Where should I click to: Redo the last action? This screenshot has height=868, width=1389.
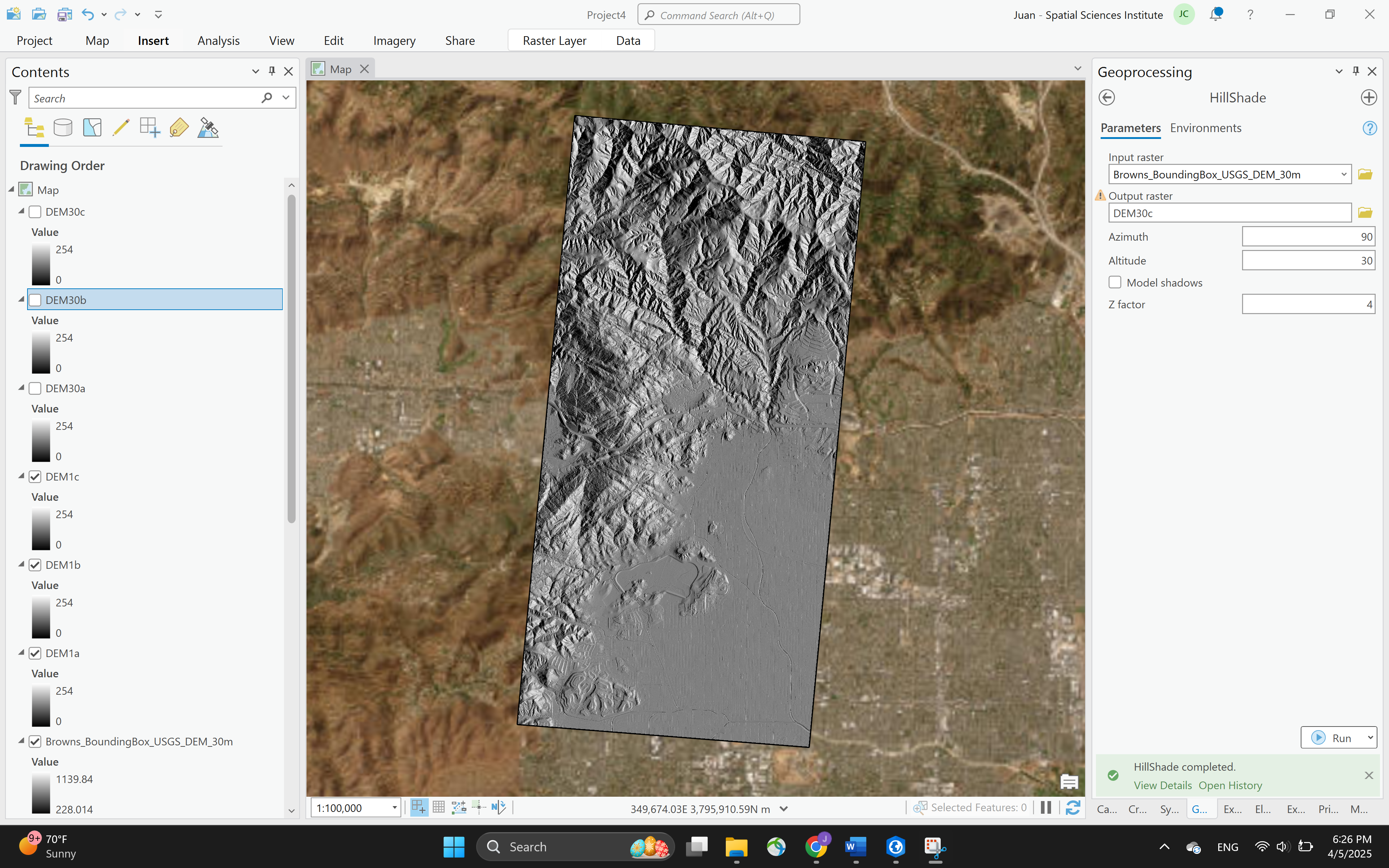[x=120, y=14]
